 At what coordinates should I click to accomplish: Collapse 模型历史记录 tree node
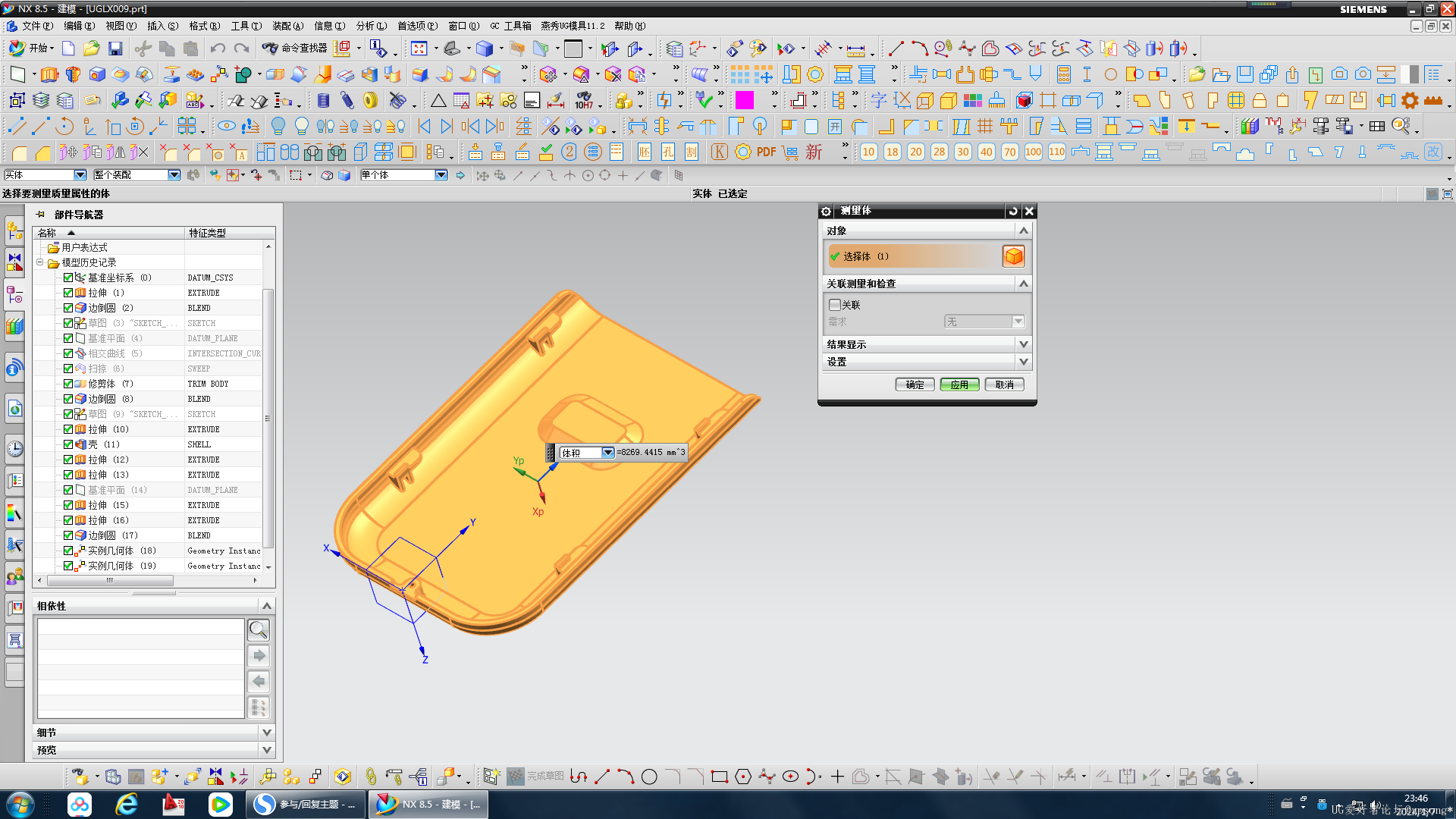click(40, 262)
